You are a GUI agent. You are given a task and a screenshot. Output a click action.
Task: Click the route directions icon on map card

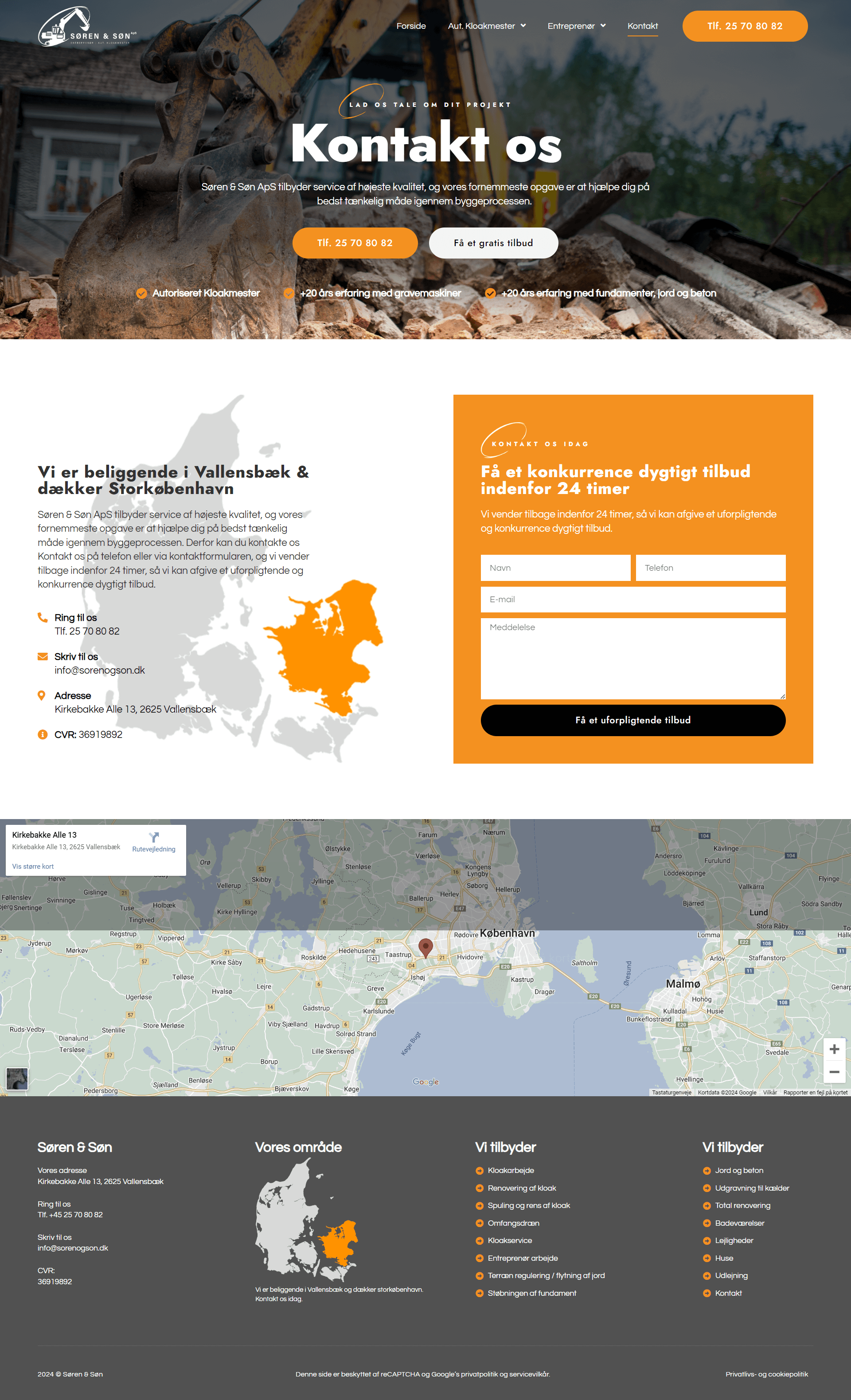(154, 837)
